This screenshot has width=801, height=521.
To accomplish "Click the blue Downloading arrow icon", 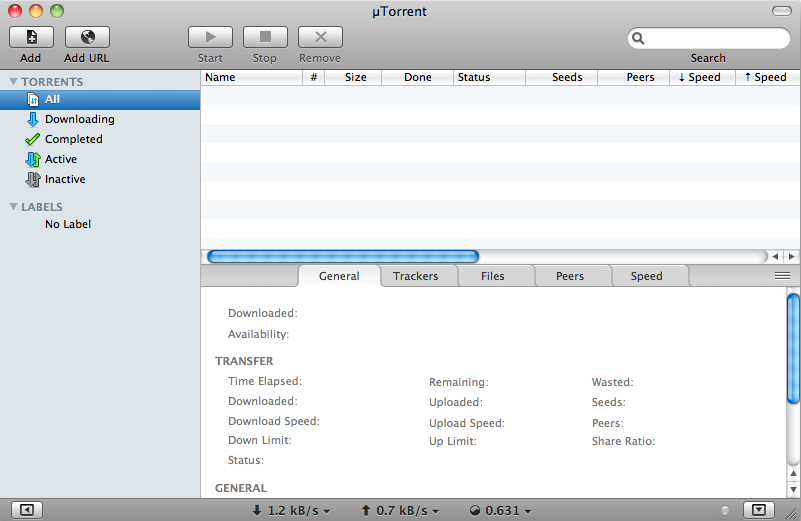I will point(33,119).
